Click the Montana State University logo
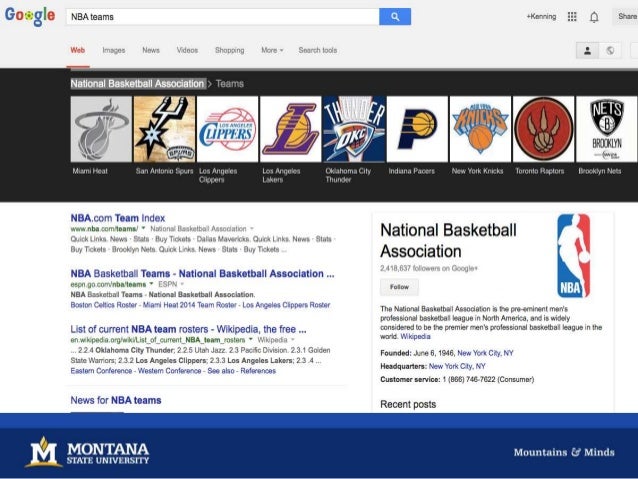The width and height of the screenshot is (638, 479). point(87,452)
